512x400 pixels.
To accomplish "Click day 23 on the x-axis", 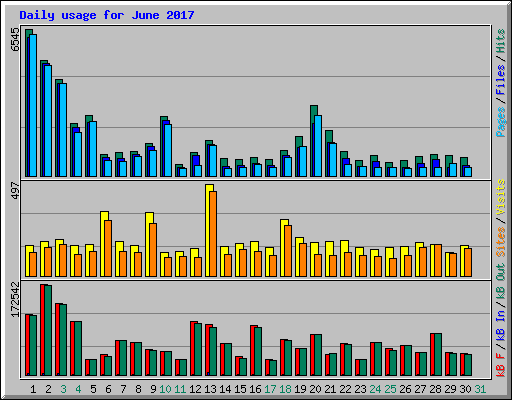I will tap(360, 389).
